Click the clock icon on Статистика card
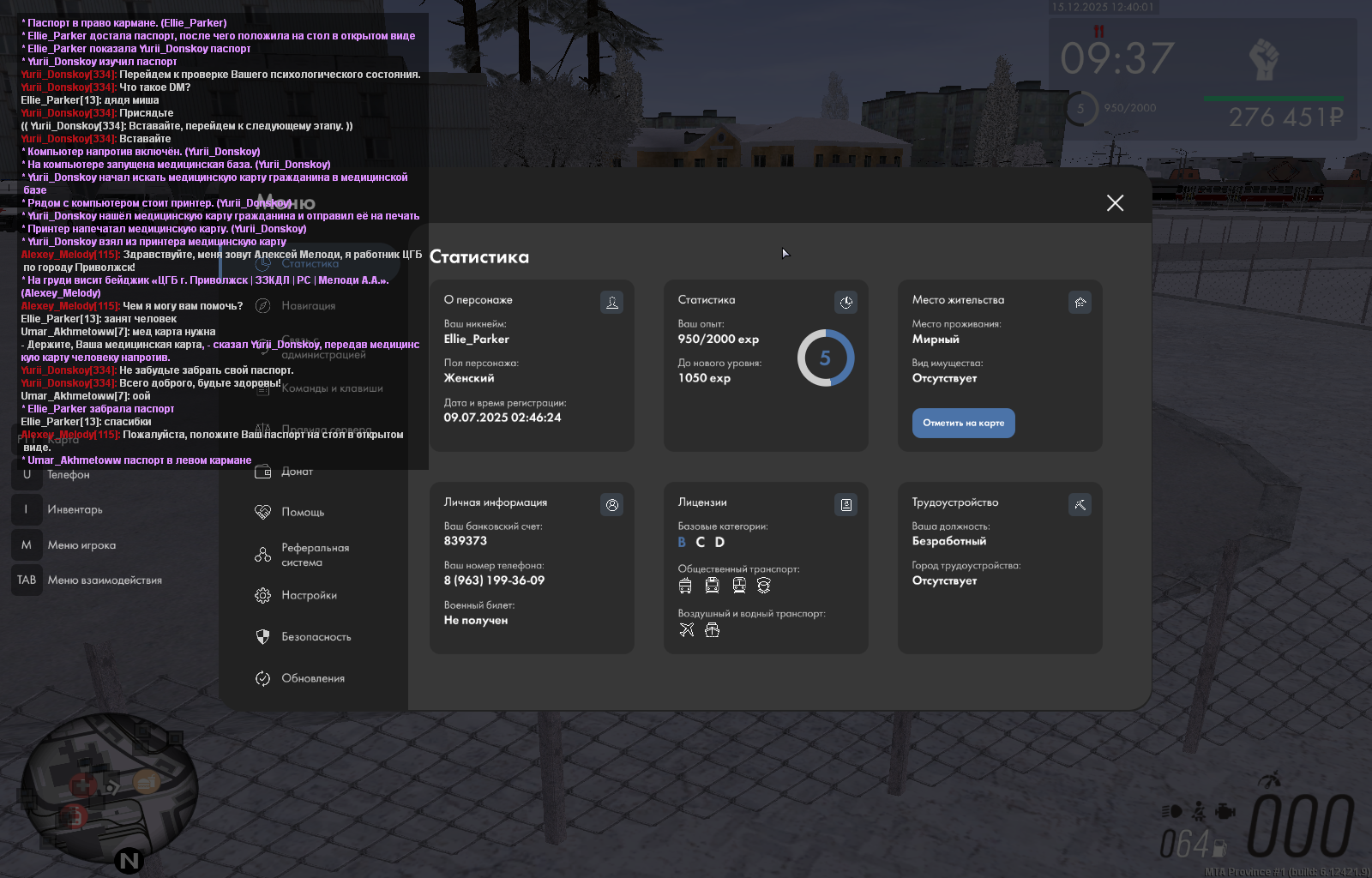 pos(845,303)
